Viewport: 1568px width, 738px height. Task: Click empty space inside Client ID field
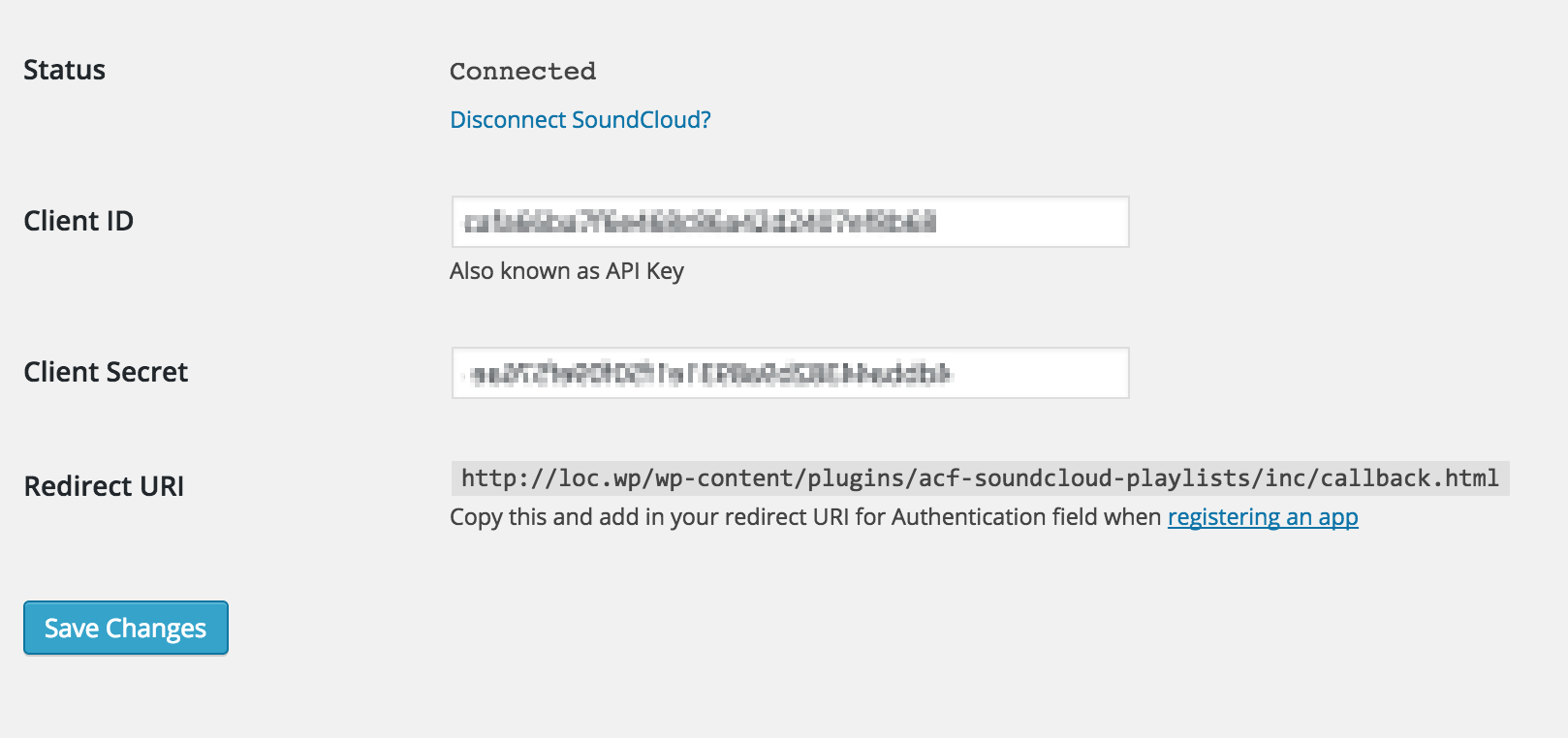[x=1037, y=222]
